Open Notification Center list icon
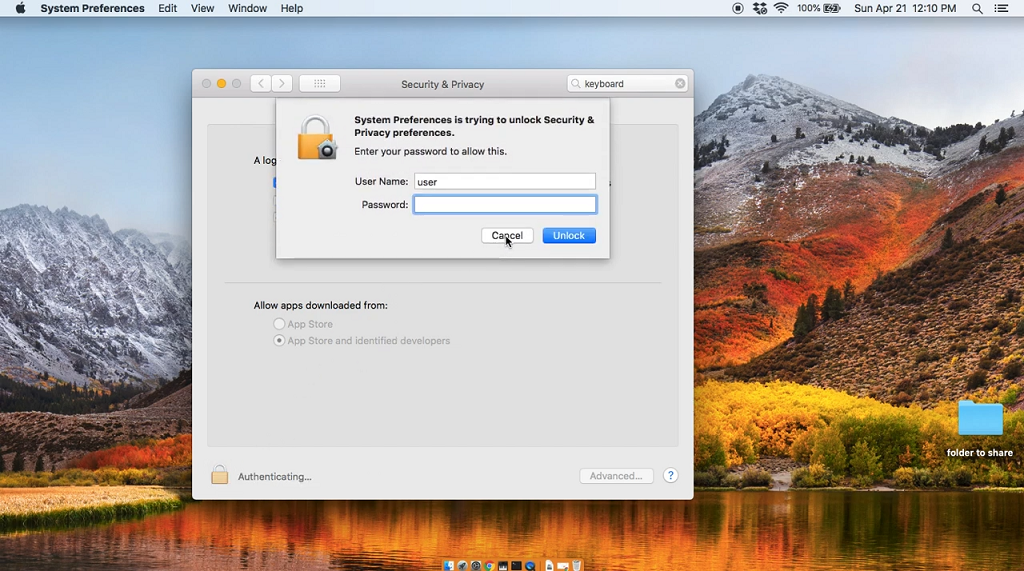Image resolution: width=1024 pixels, height=571 pixels. 1001,8
